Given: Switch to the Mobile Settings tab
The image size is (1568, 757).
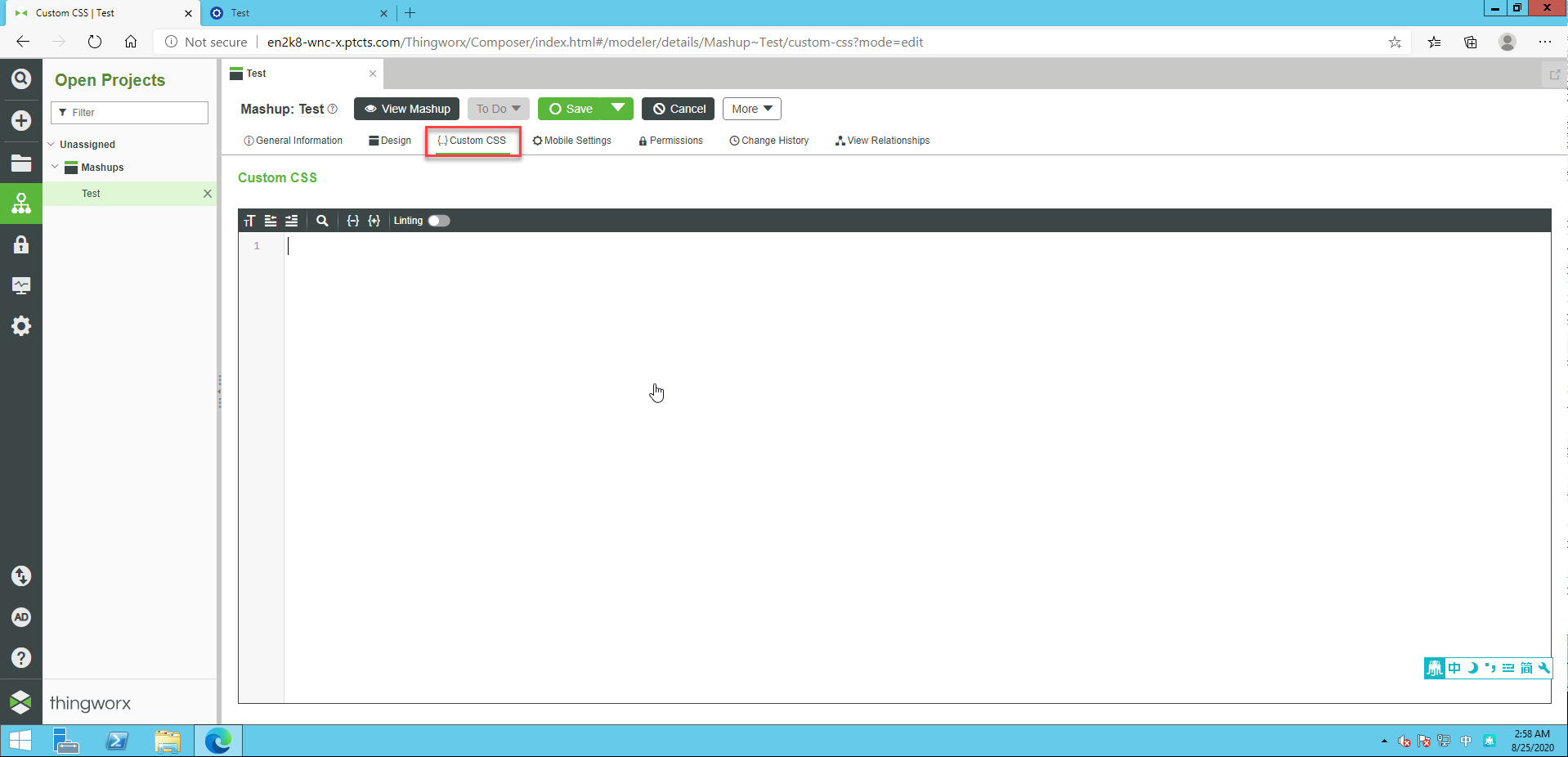Looking at the screenshot, I should [572, 140].
